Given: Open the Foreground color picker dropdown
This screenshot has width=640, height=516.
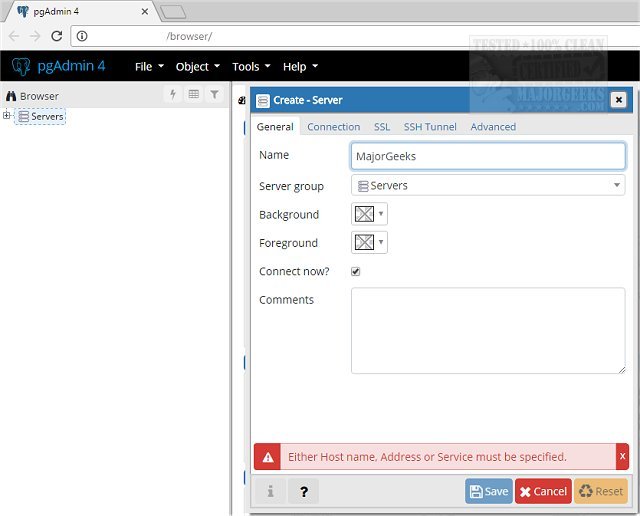Looking at the screenshot, I should (369, 242).
